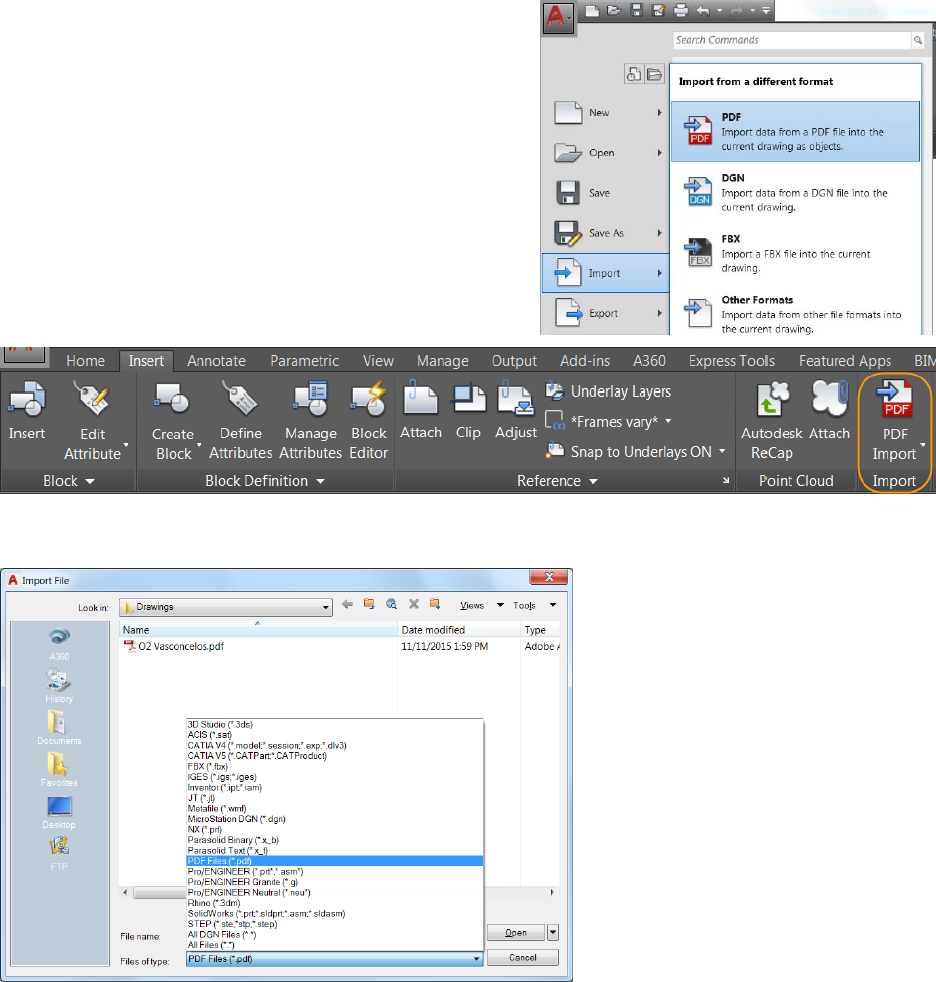The width and height of the screenshot is (936, 982).
Task: Expand the Block panel title
Action: pyautogui.click(x=68, y=481)
